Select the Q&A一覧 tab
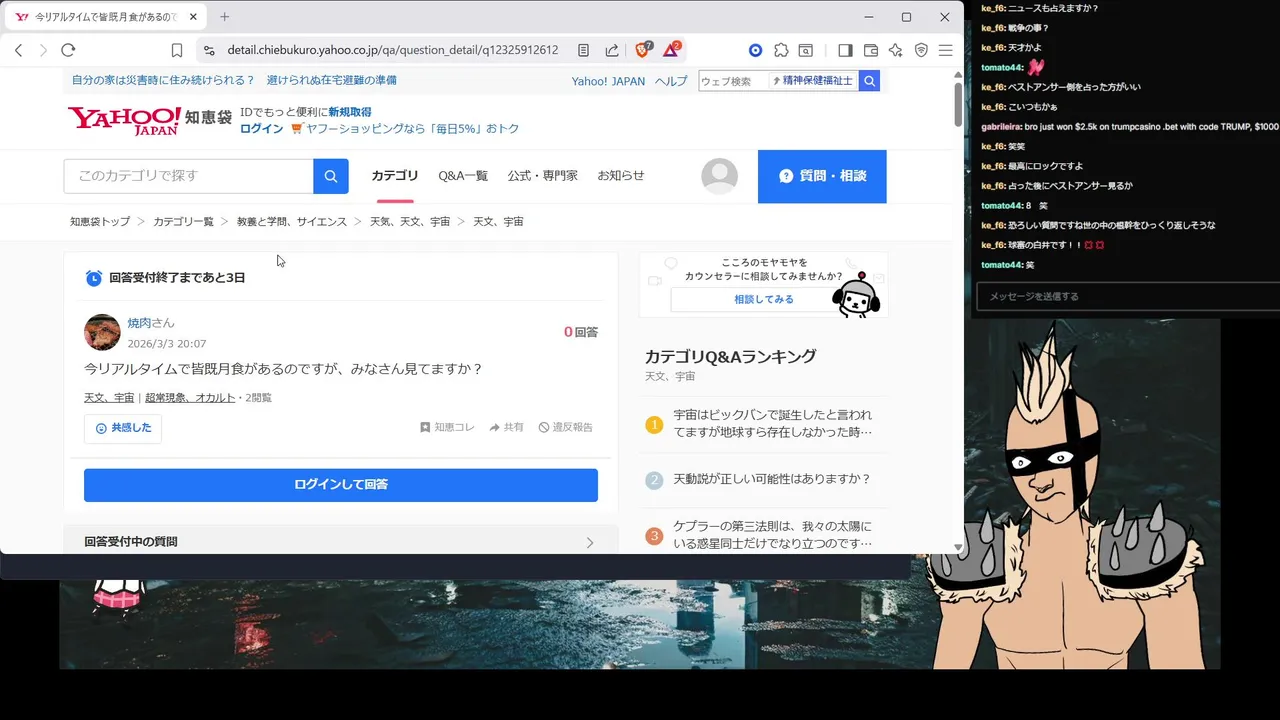Screen dimensions: 1280x720 click(463, 176)
